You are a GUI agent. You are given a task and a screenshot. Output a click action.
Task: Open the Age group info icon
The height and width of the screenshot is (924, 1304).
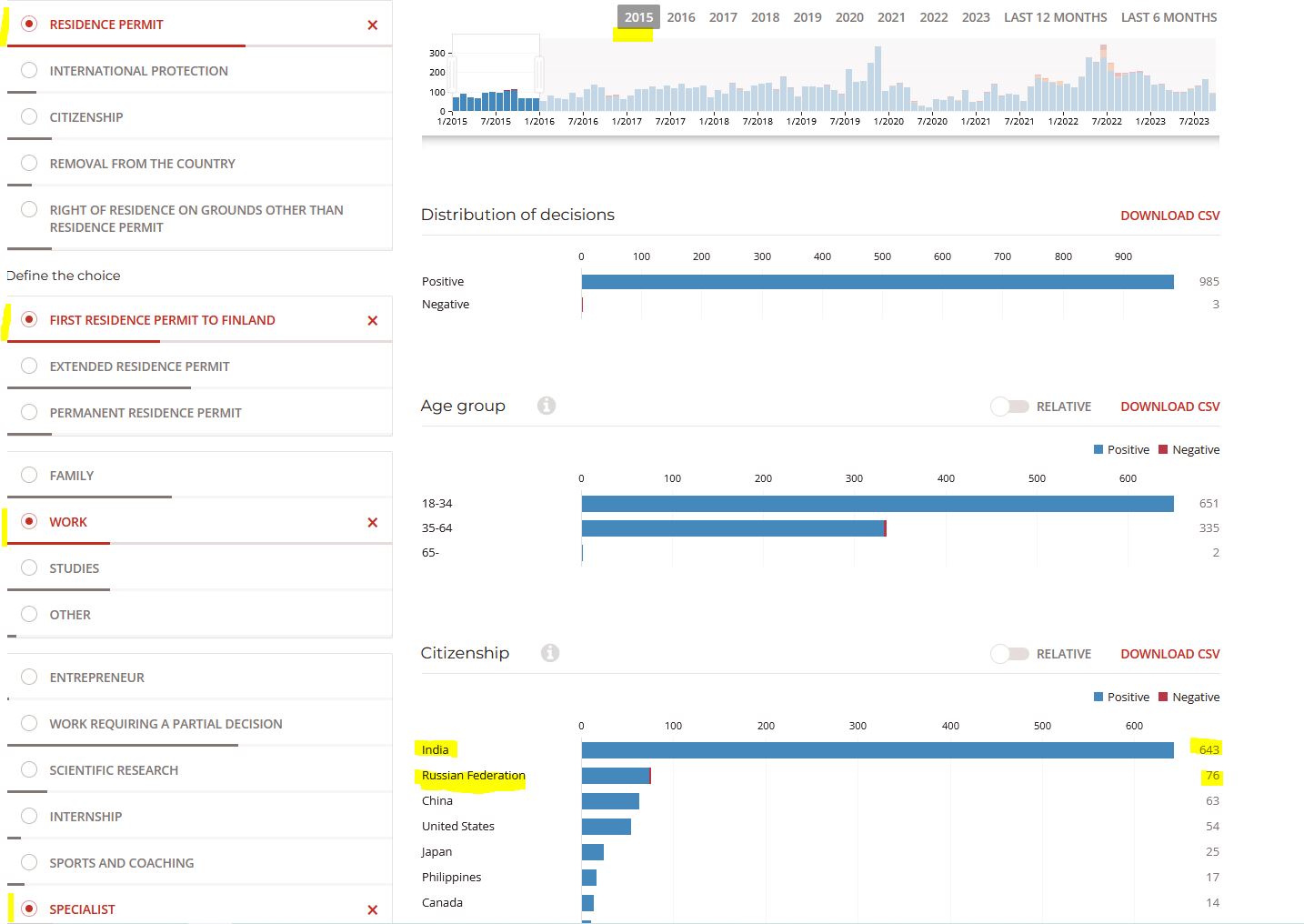tap(547, 406)
